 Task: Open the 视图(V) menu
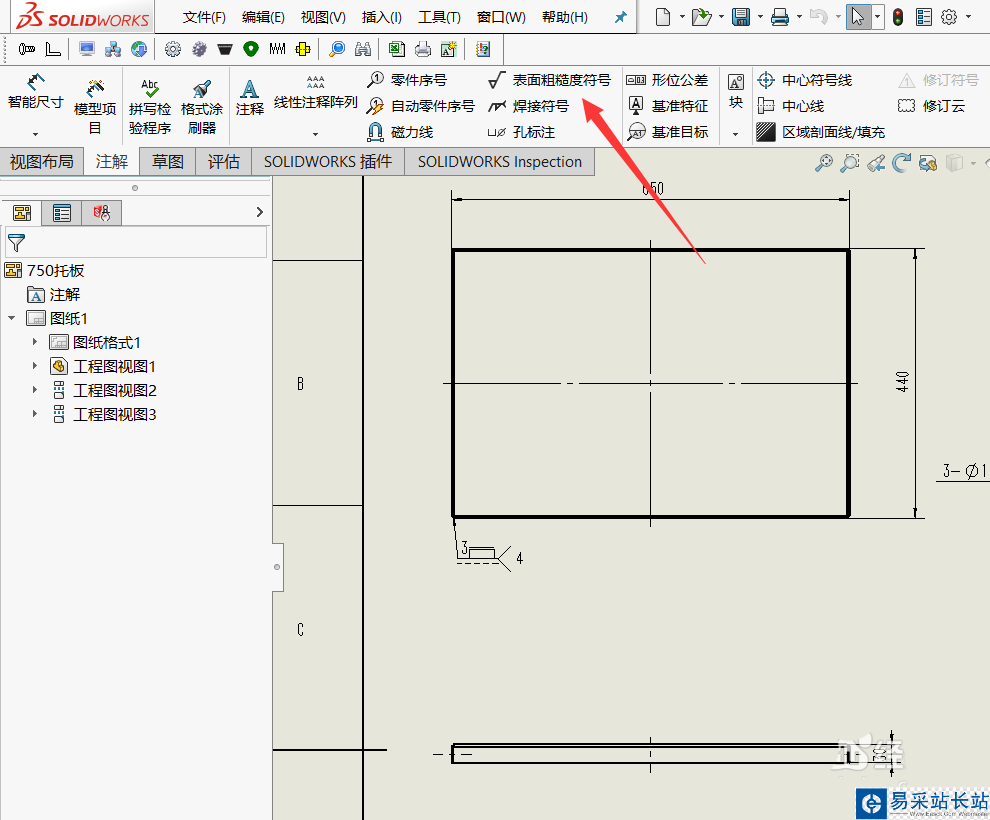point(323,17)
